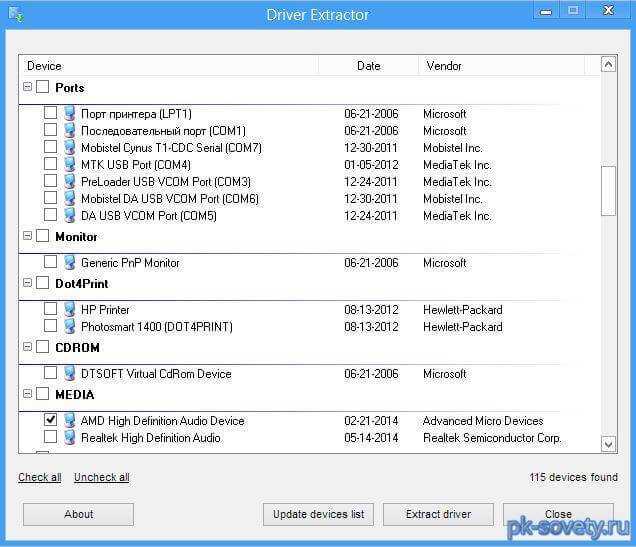This screenshot has height=547, width=636.
Task: Check the Dot4Print group checkbox
Action: (x=43, y=283)
